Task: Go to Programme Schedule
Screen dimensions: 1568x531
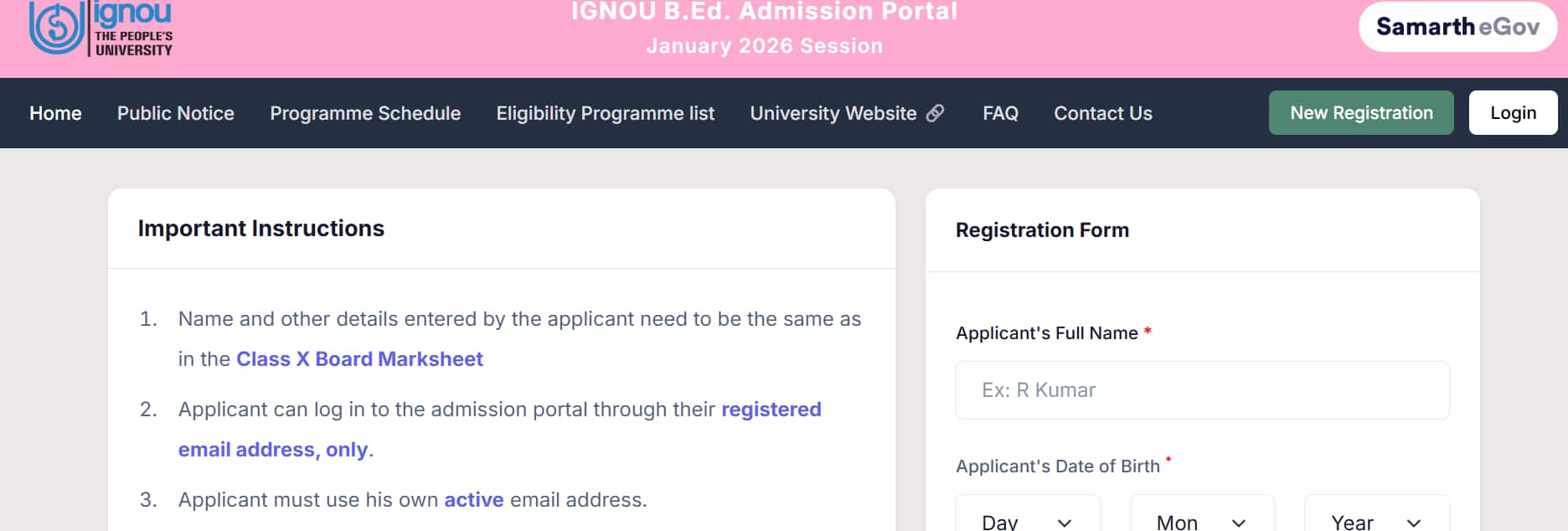Action: point(365,113)
